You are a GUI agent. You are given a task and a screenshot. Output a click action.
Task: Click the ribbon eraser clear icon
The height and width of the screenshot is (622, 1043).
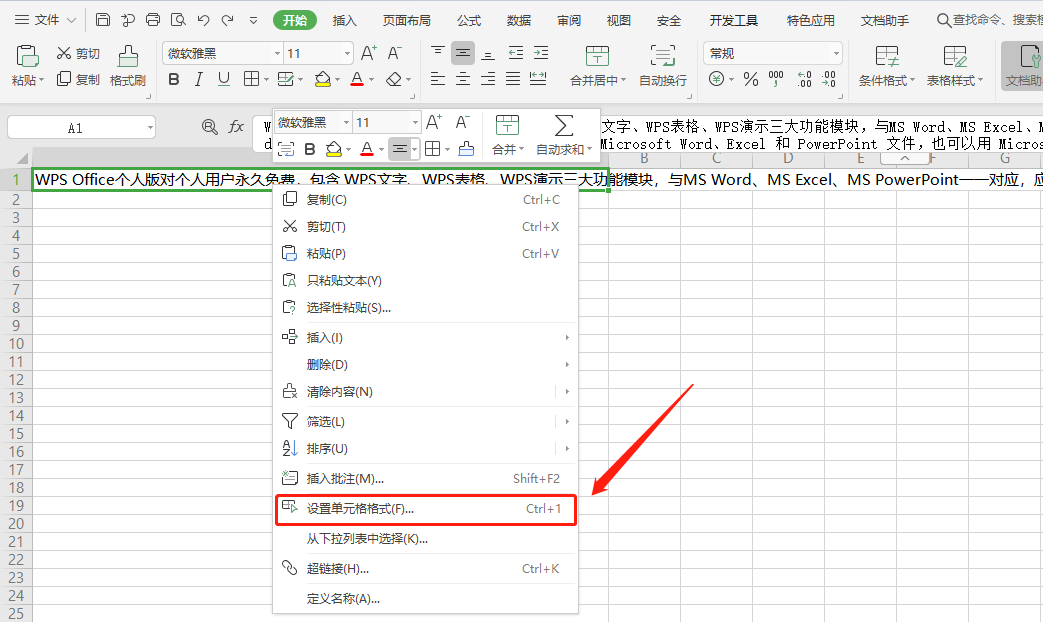[x=394, y=80]
